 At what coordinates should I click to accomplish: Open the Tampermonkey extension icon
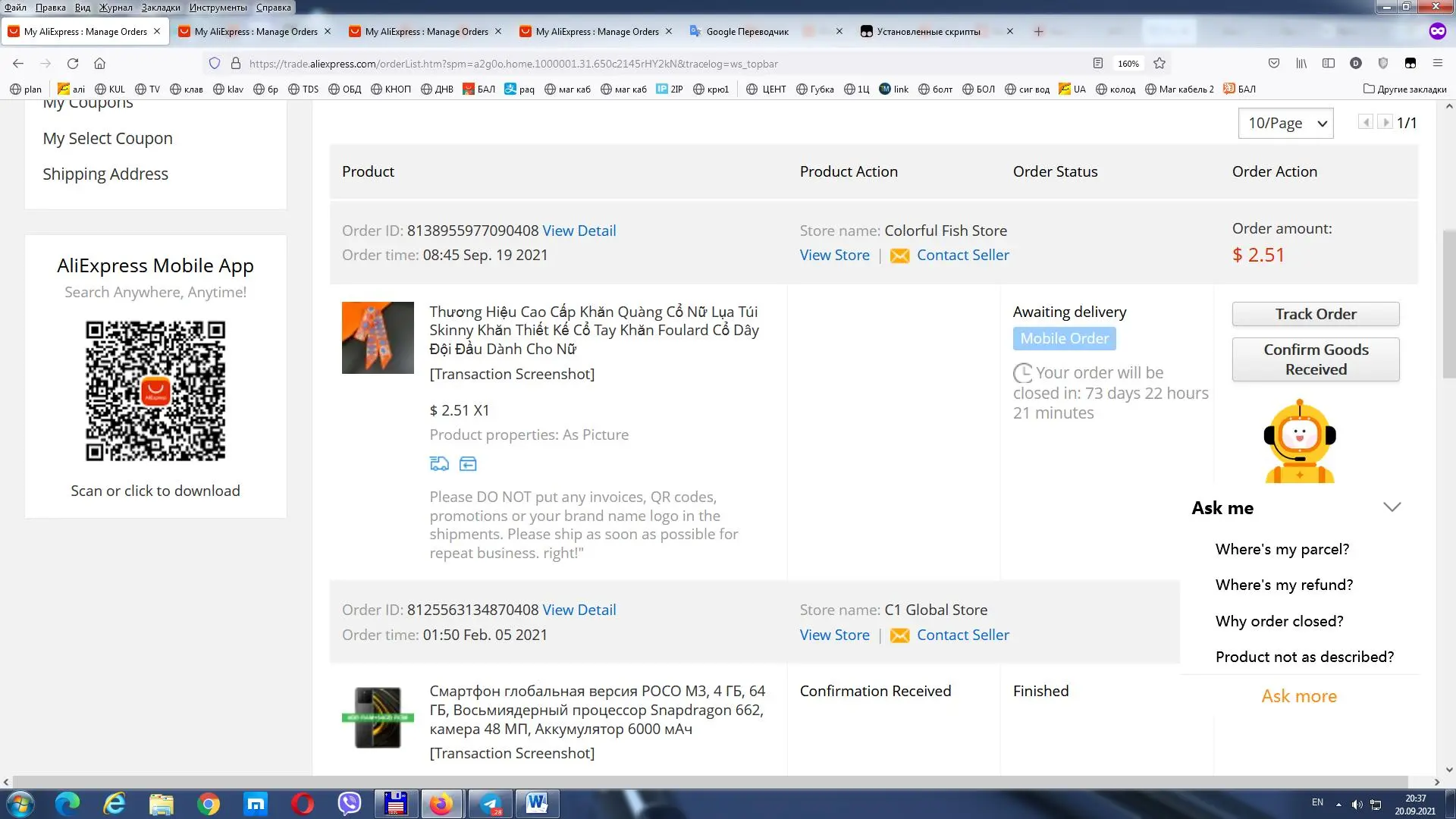point(1410,64)
